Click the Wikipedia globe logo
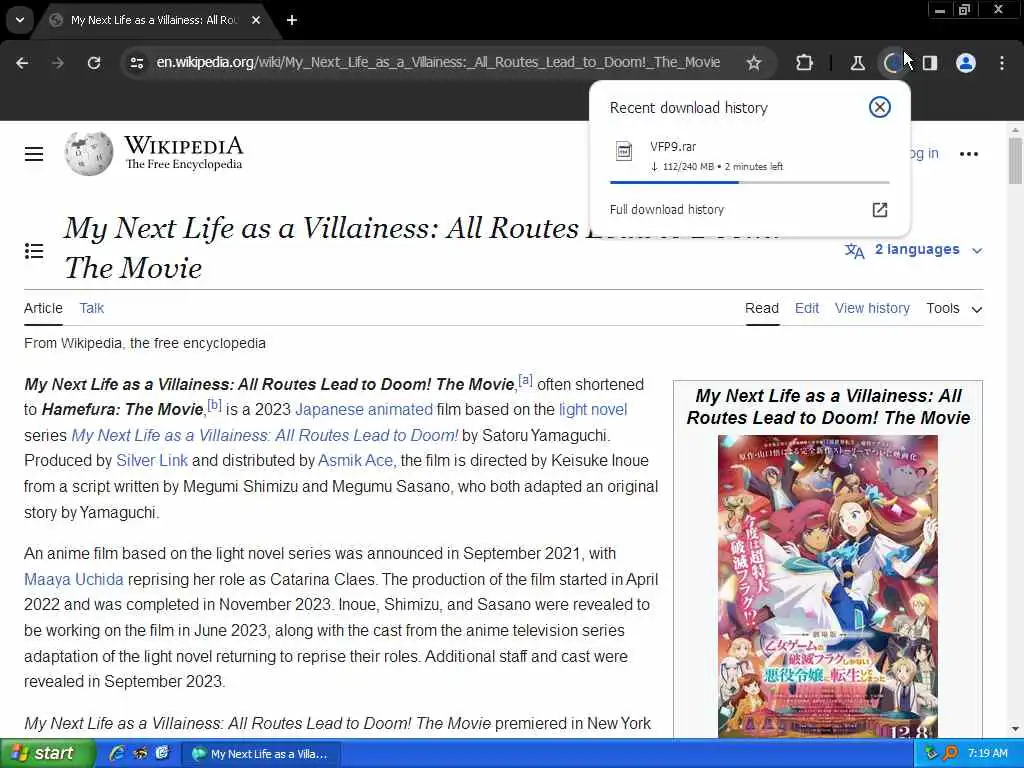The image size is (1024, 768). click(x=89, y=153)
